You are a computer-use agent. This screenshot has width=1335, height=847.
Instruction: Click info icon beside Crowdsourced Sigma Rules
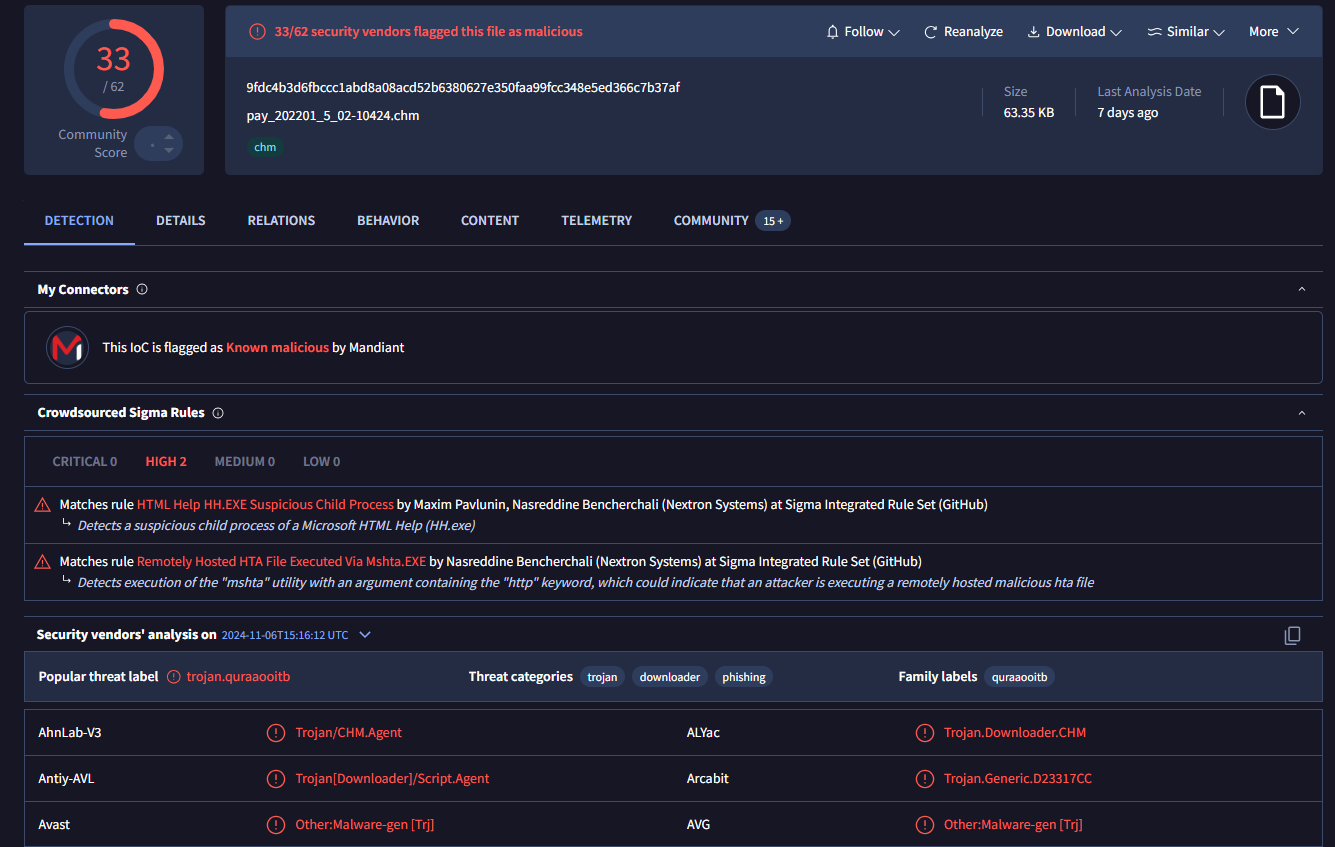point(218,413)
